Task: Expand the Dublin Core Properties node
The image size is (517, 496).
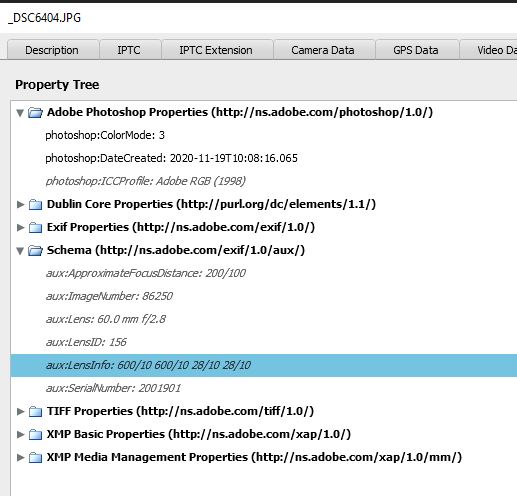Action: point(21,204)
